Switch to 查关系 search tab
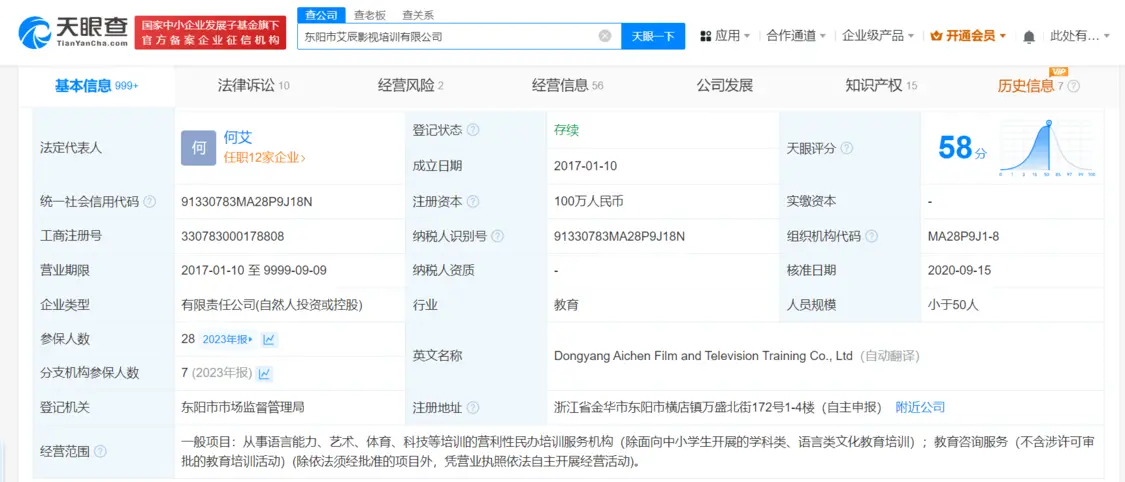The height and width of the screenshot is (482, 1125). click(418, 15)
